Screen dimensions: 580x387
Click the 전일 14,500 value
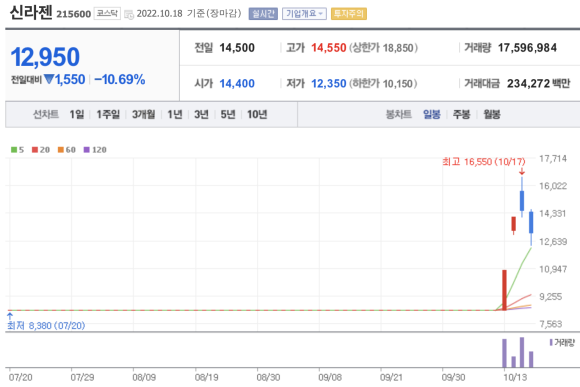237,48
